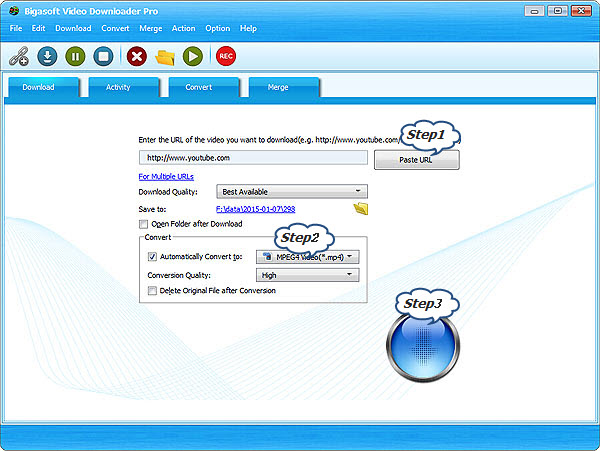Open the File menu
The height and width of the screenshot is (451, 600).
point(16,28)
